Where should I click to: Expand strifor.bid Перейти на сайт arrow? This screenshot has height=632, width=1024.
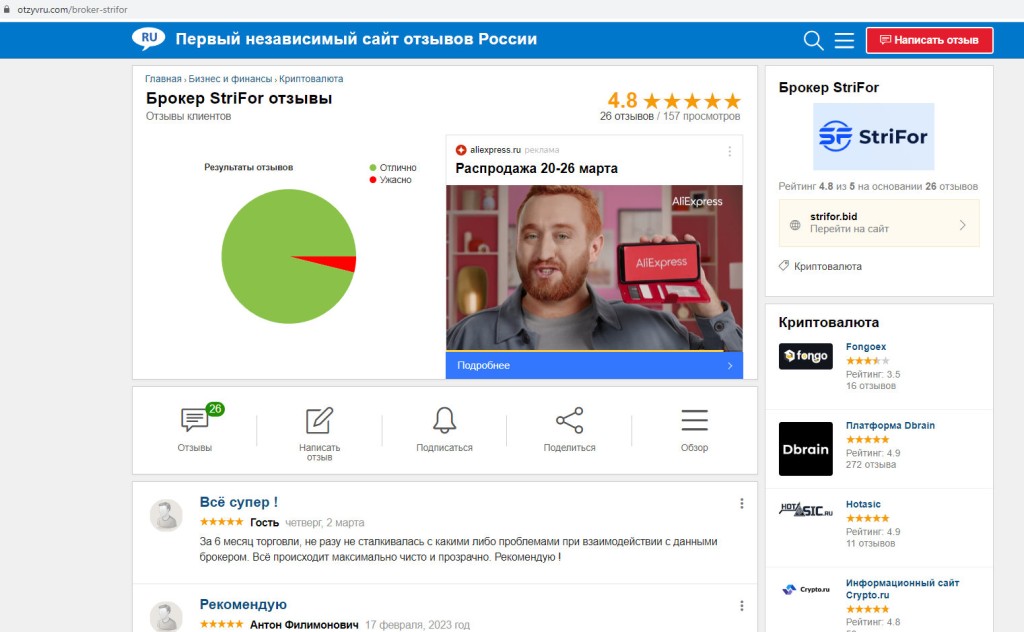click(962, 224)
